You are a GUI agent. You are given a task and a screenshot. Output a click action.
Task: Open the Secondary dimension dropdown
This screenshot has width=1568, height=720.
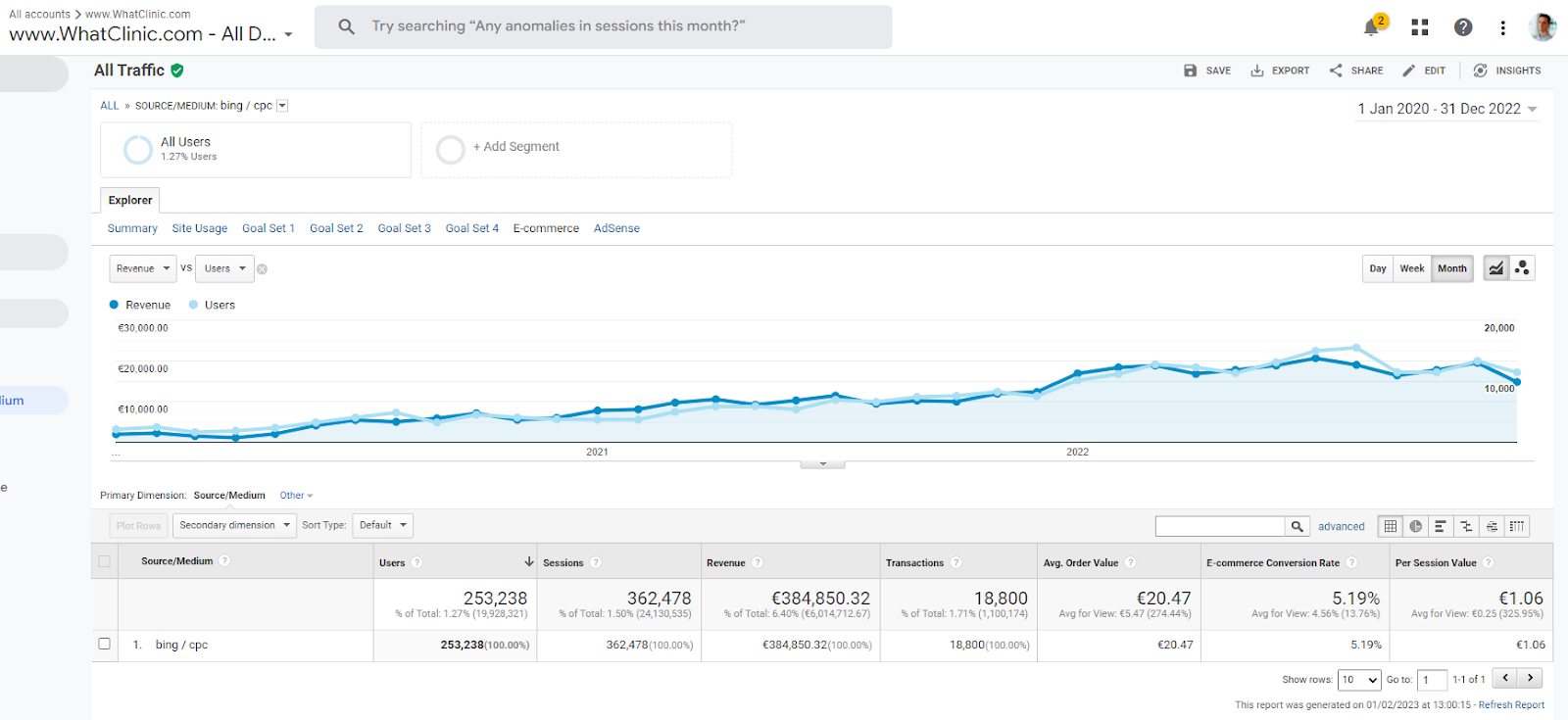(234, 526)
